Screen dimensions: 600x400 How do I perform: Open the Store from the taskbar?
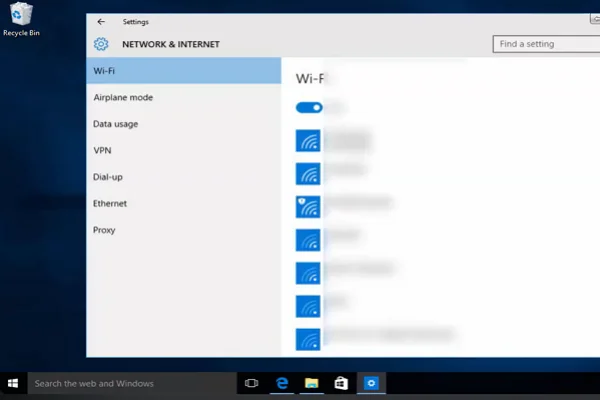point(341,383)
